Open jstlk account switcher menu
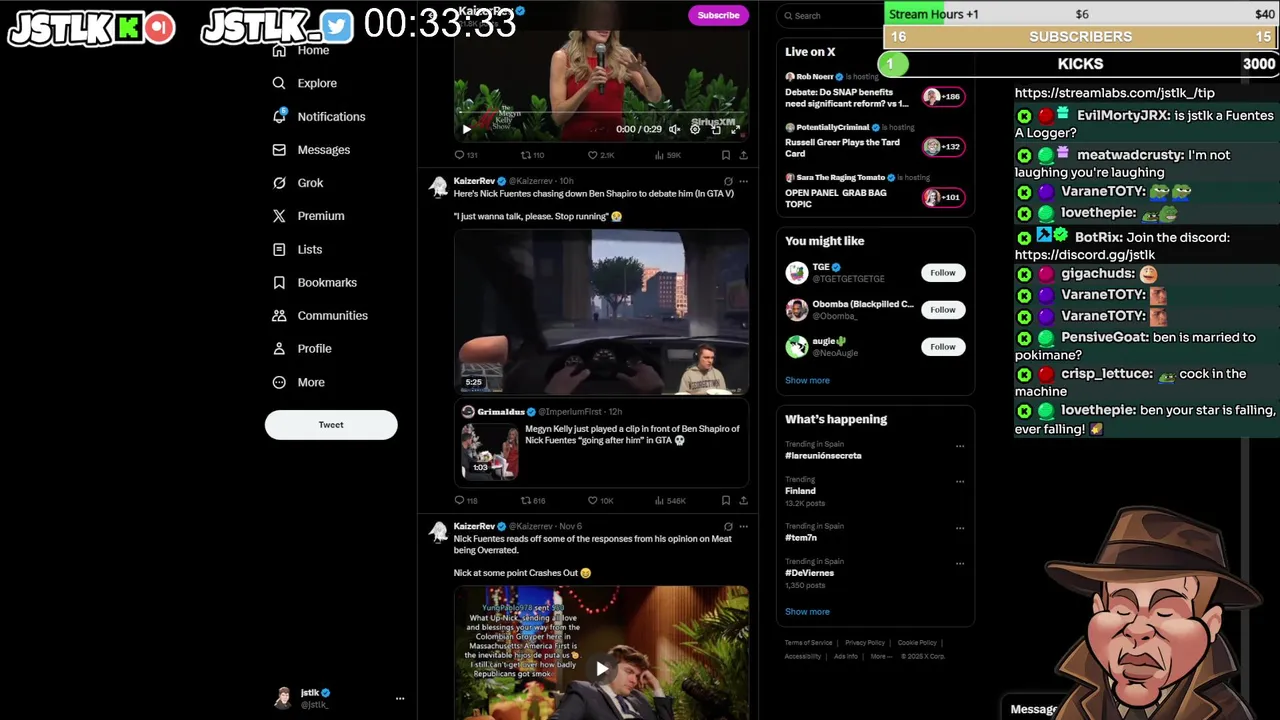1280x720 pixels. coord(399,698)
